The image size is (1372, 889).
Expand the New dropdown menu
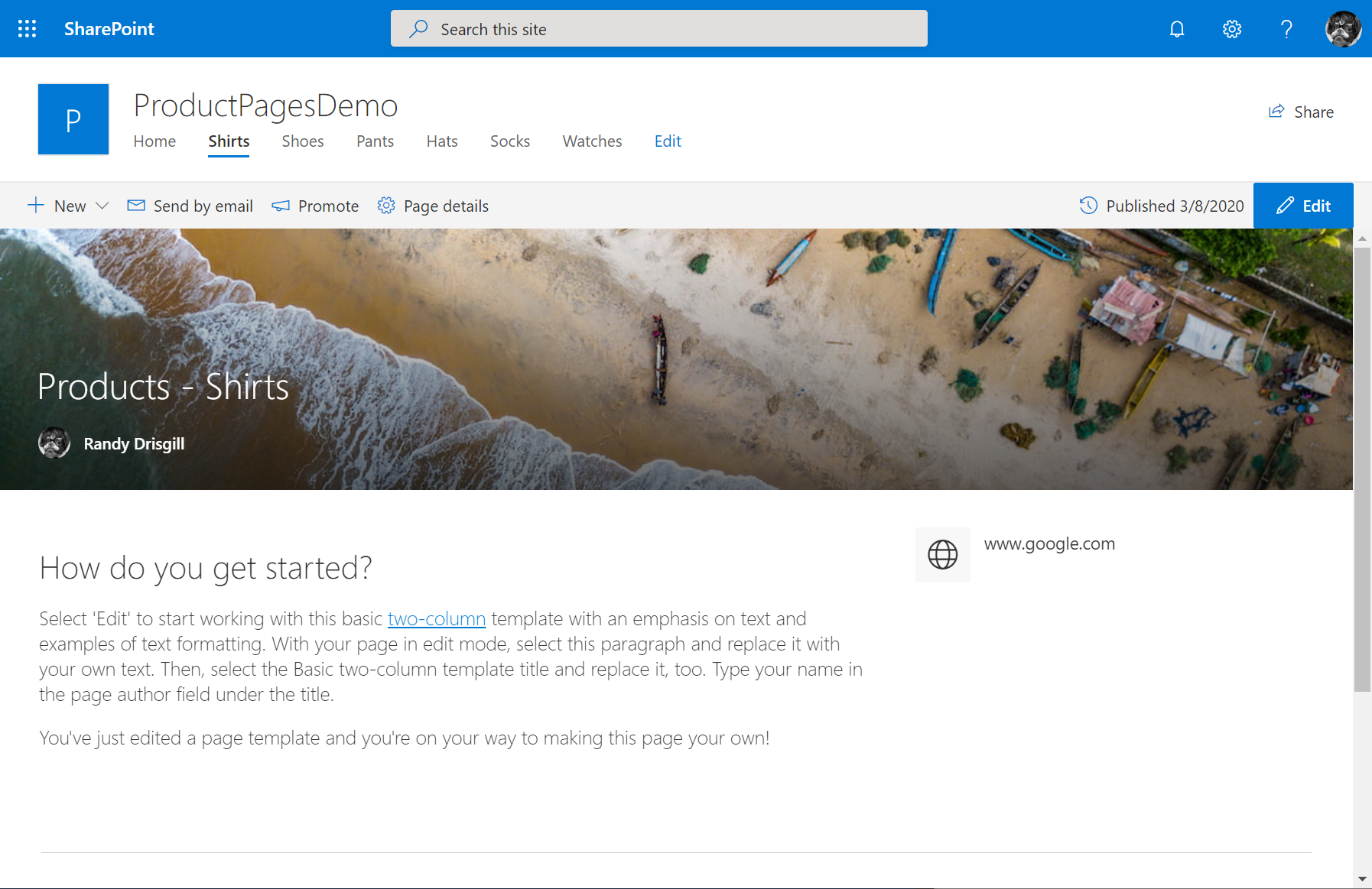[102, 205]
